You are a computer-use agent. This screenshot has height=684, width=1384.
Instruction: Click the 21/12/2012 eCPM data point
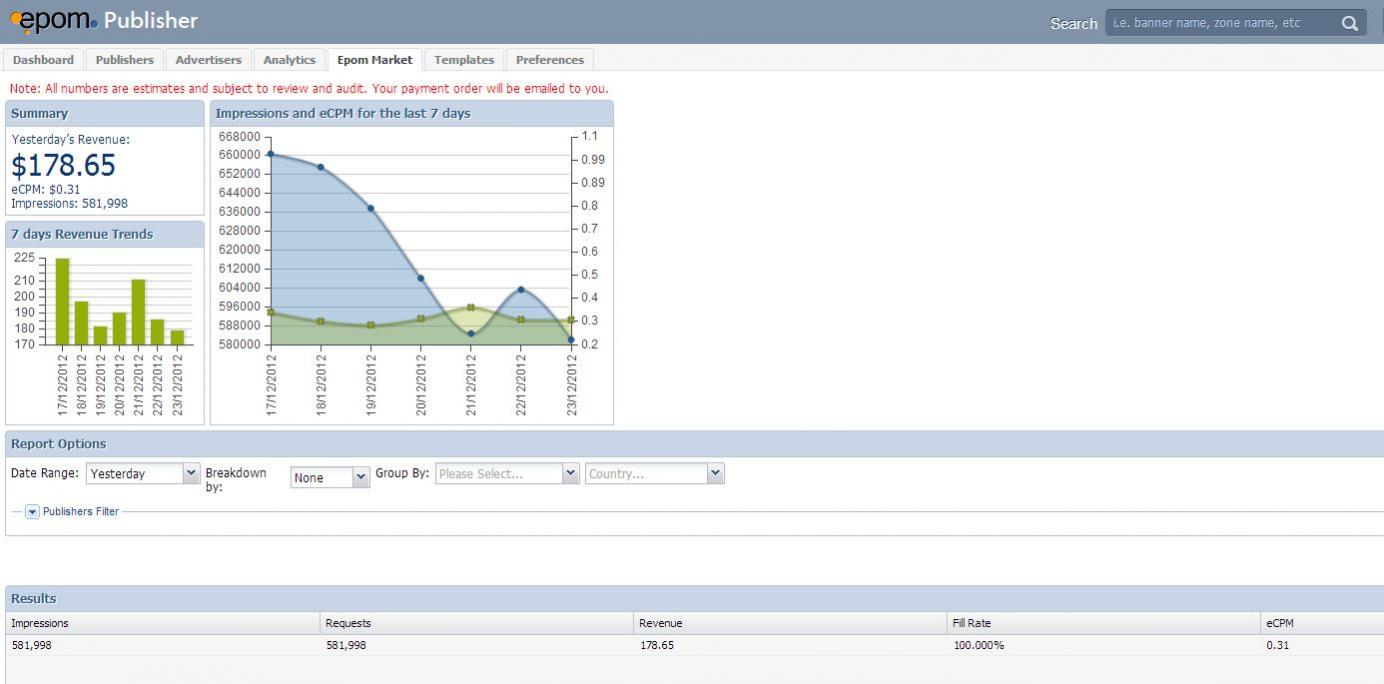pyautogui.click(x=471, y=307)
